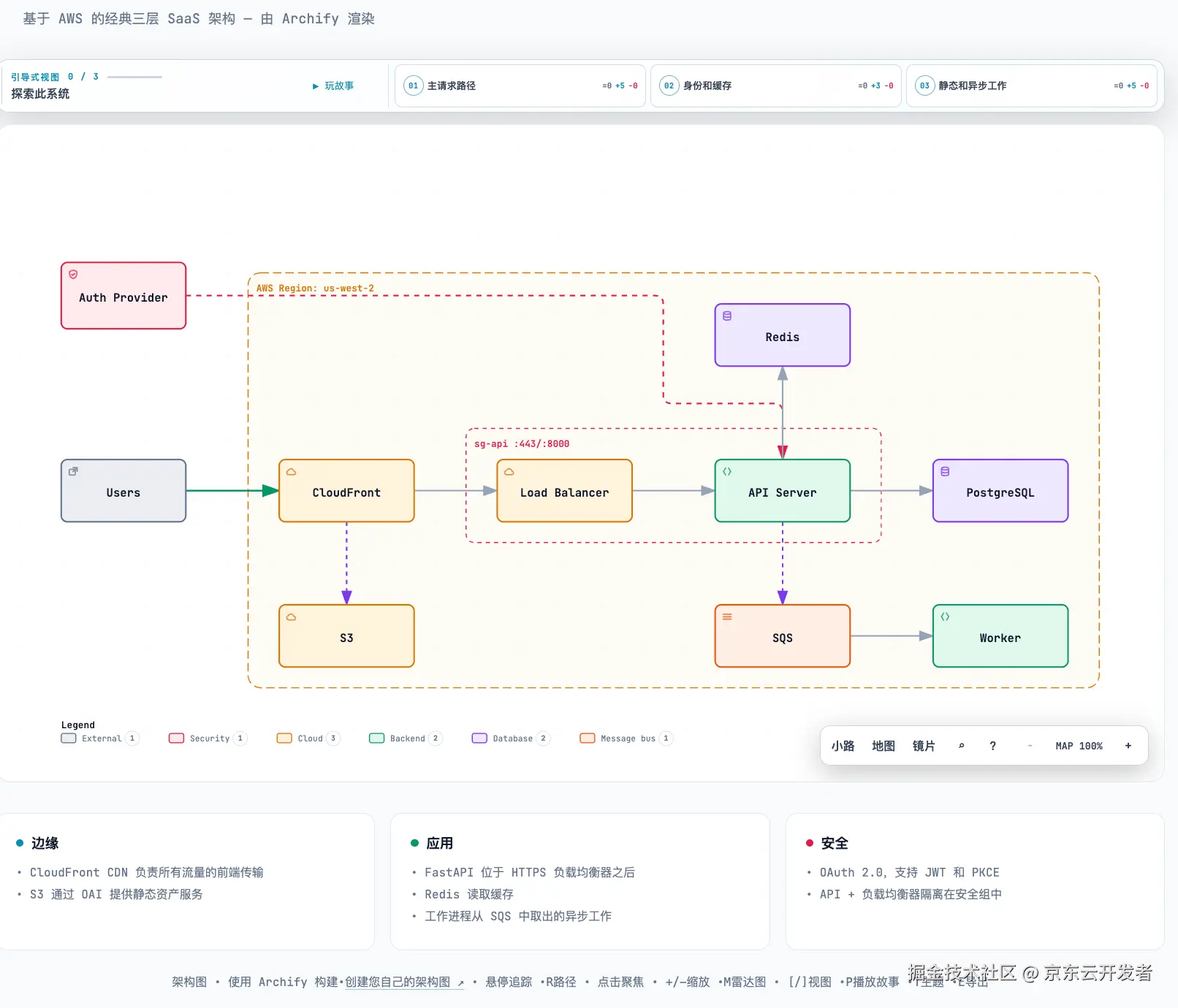Viewport: 1178px width, 1008px height.
Task: Click the Security red legend swatch
Action: [x=176, y=738]
